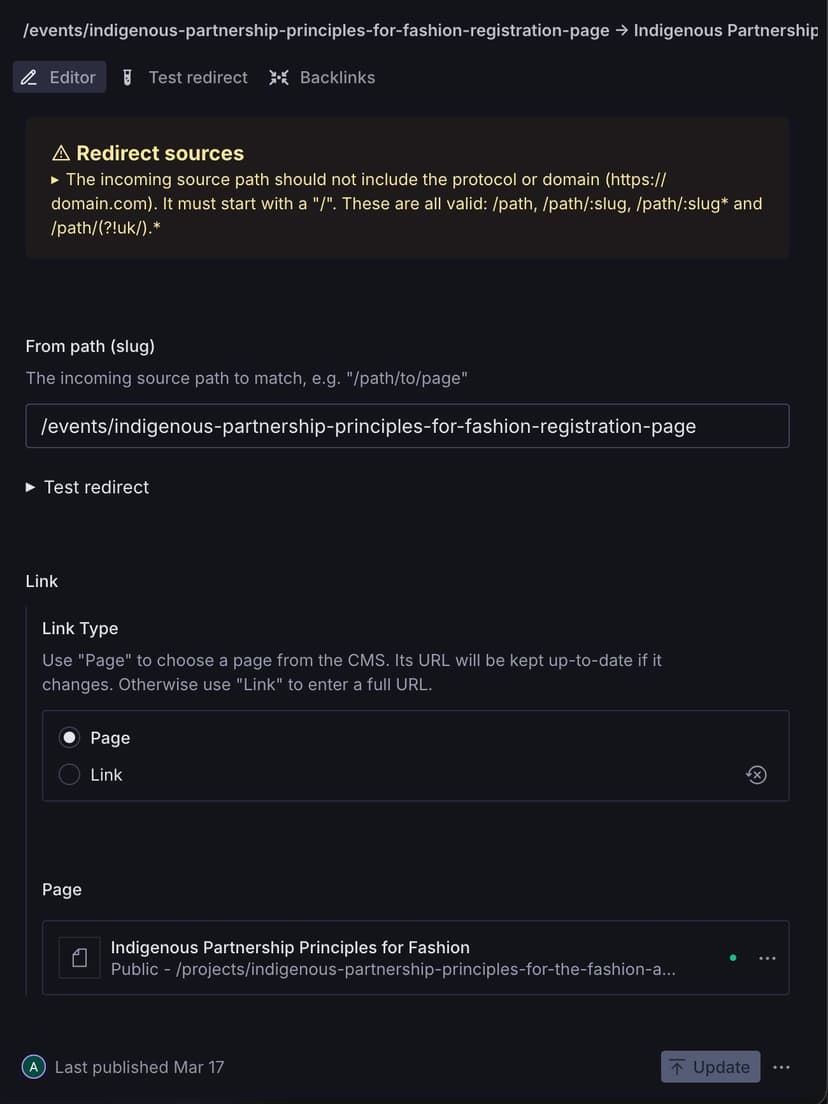The image size is (828, 1104).
Task: Select the Page radio button
Action: coord(68,737)
